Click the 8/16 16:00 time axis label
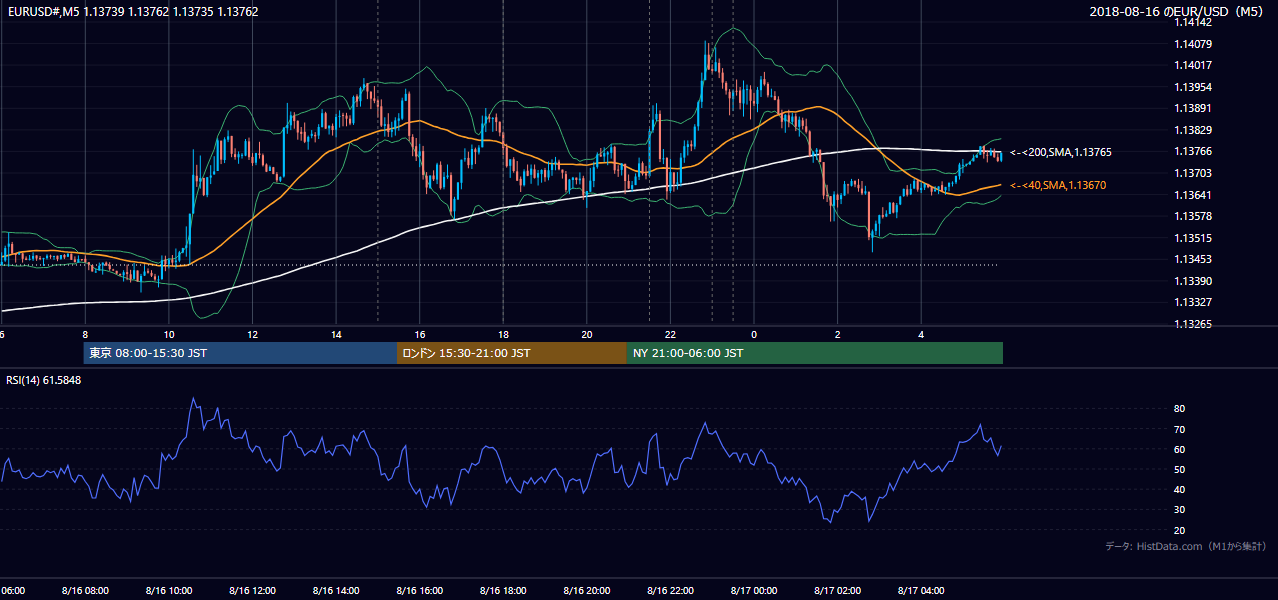Screen dimensions: 1278x600 (x=420, y=591)
